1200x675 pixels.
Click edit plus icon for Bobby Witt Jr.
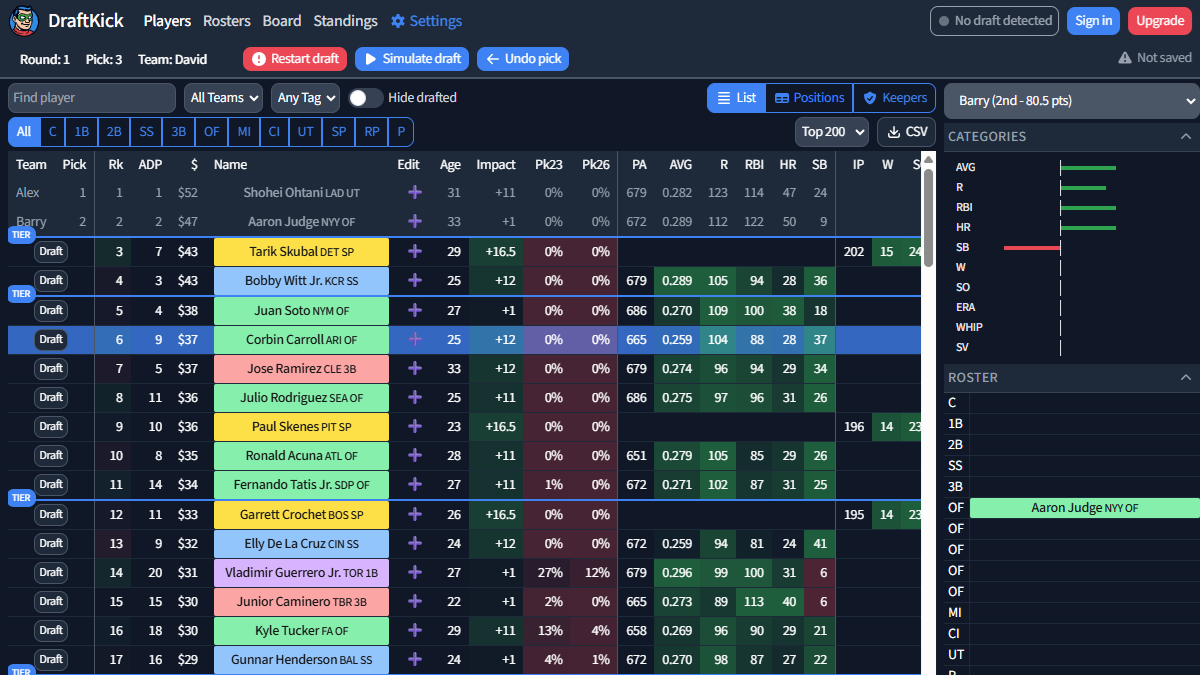(x=415, y=281)
